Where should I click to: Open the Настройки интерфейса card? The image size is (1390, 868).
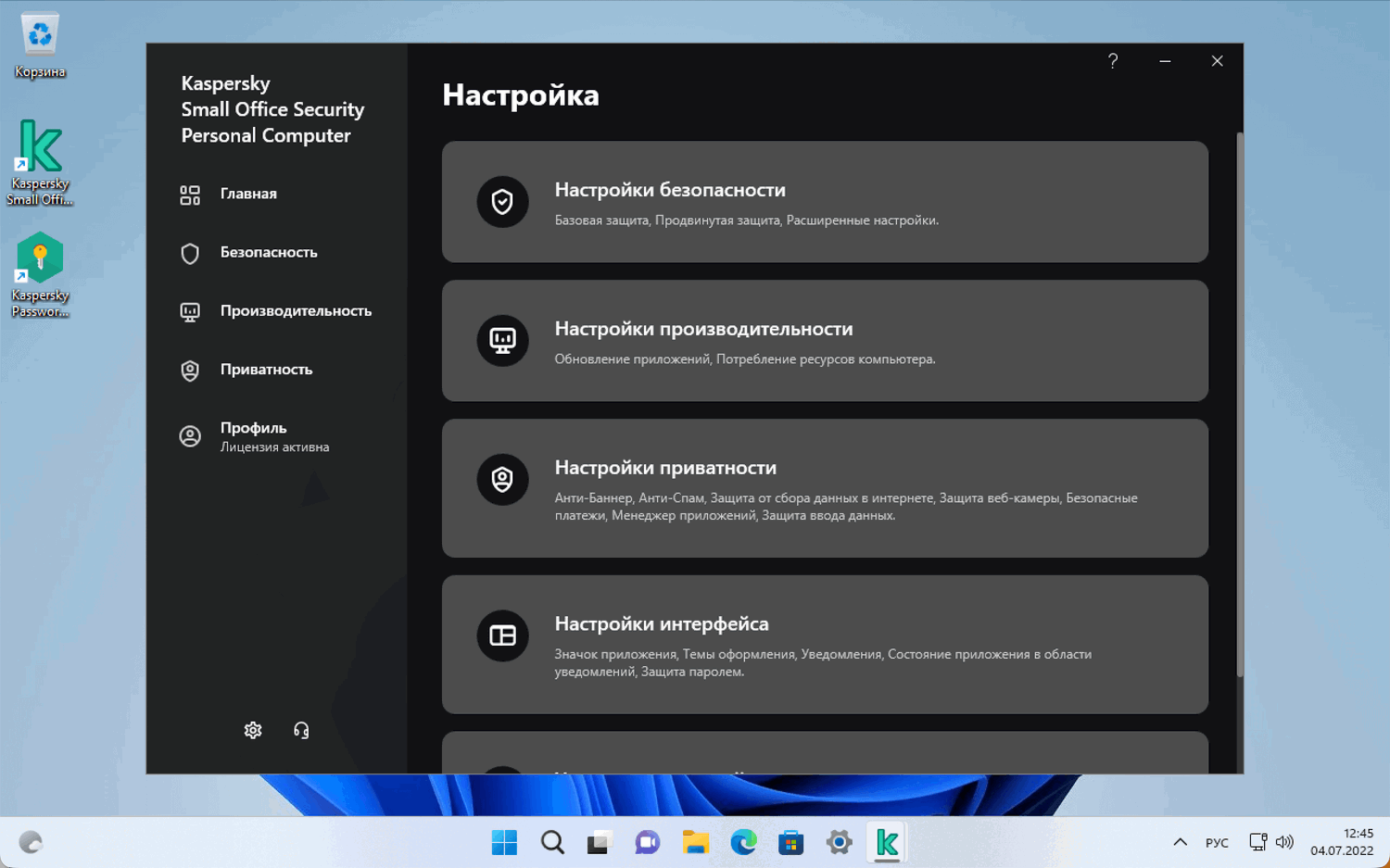click(825, 645)
